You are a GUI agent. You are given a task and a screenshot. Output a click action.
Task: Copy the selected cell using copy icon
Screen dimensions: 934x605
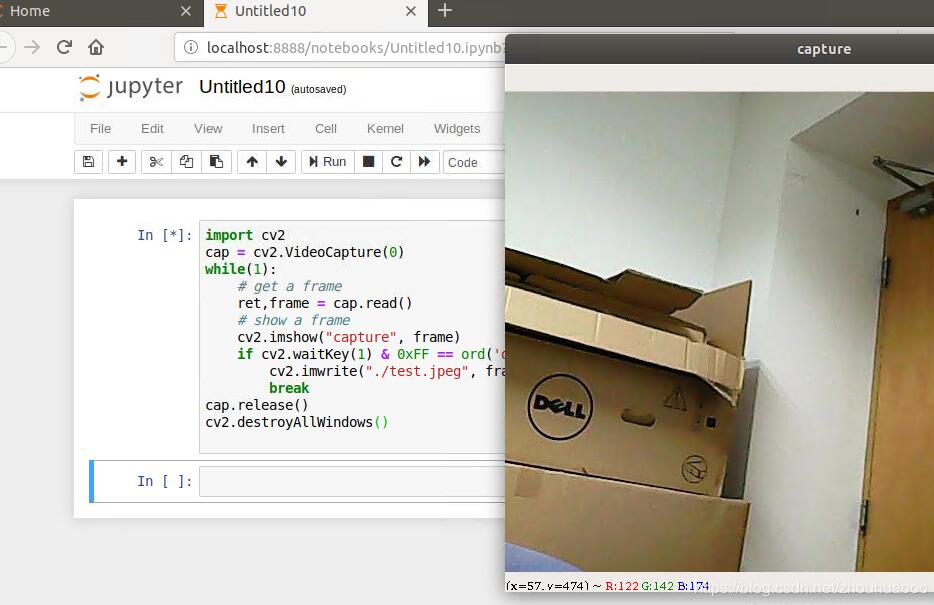tap(186, 161)
